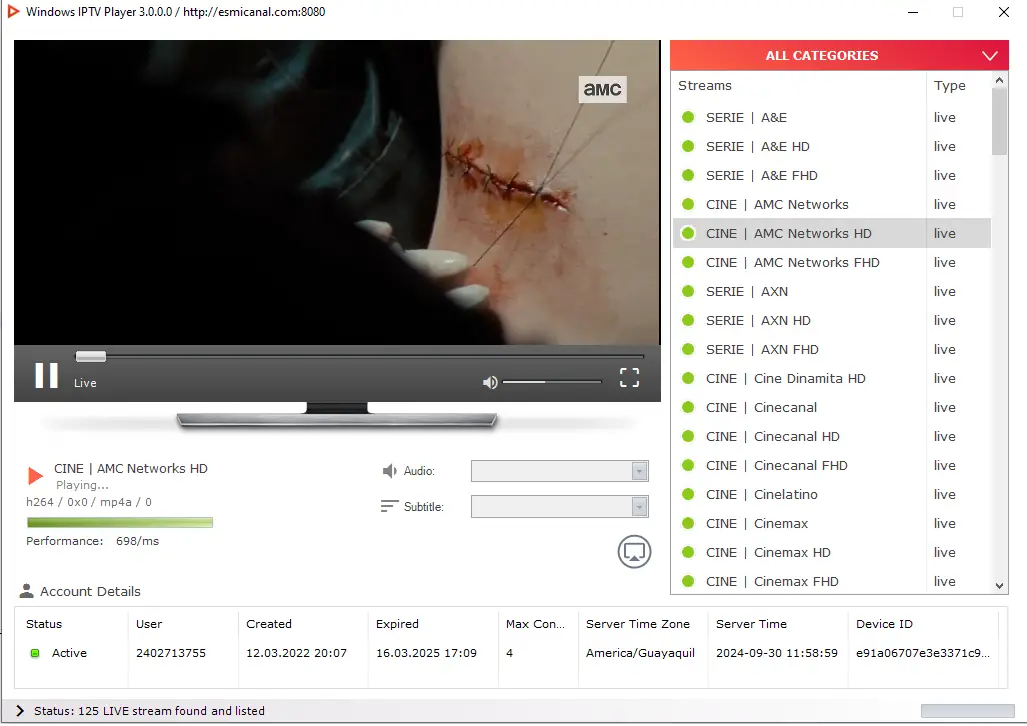The image size is (1027, 726).
Task: Click the America/Guayaquil time zone cell
Action: pos(641,653)
